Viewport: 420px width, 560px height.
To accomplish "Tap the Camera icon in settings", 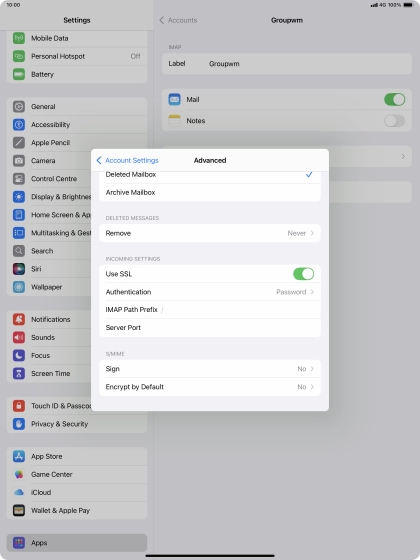I will (x=19, y=161).
